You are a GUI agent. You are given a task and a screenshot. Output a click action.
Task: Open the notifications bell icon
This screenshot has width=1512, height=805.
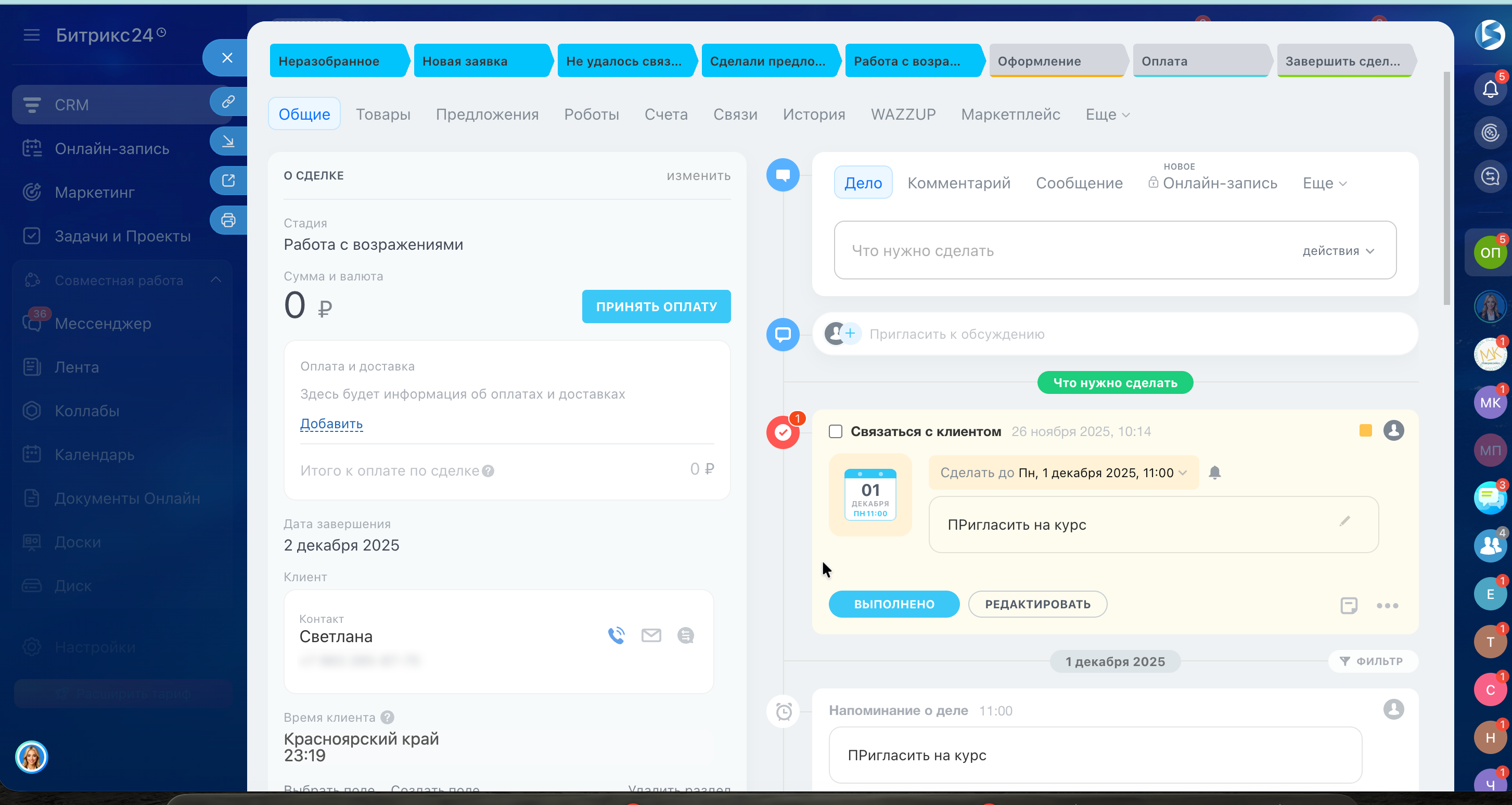[1490, 90]
